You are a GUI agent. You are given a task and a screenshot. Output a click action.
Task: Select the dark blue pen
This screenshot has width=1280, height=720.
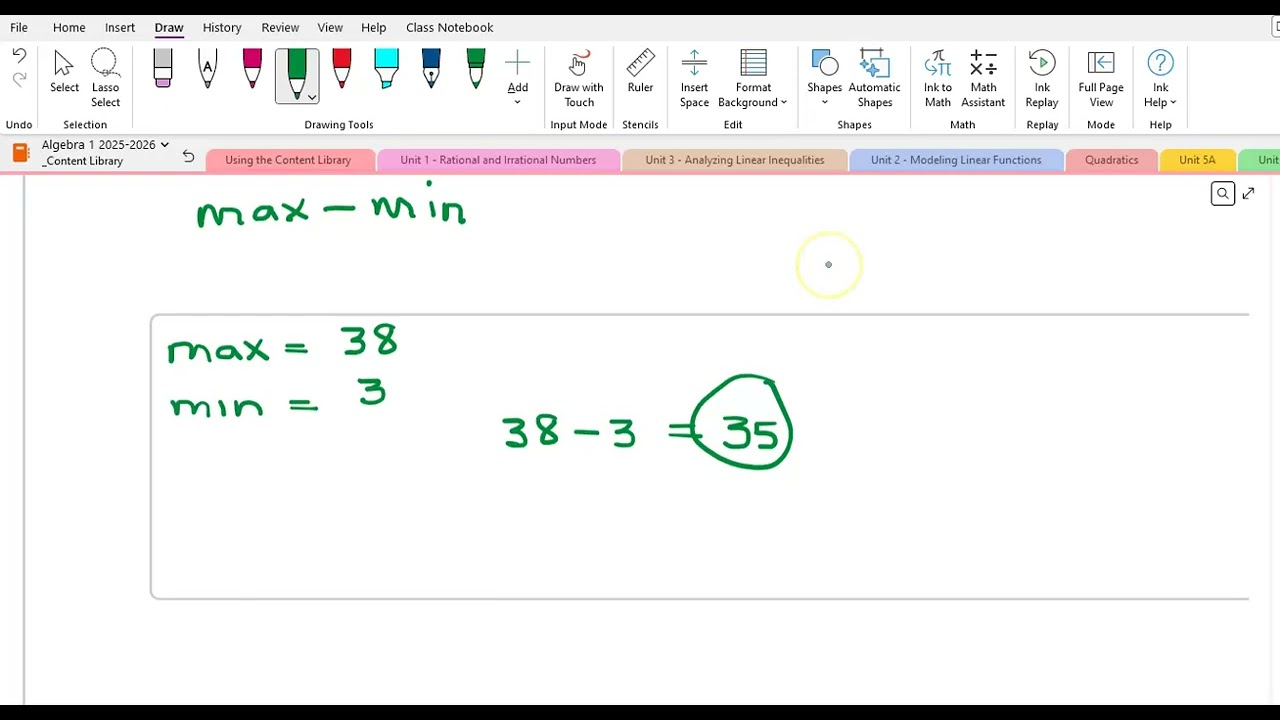431,69
